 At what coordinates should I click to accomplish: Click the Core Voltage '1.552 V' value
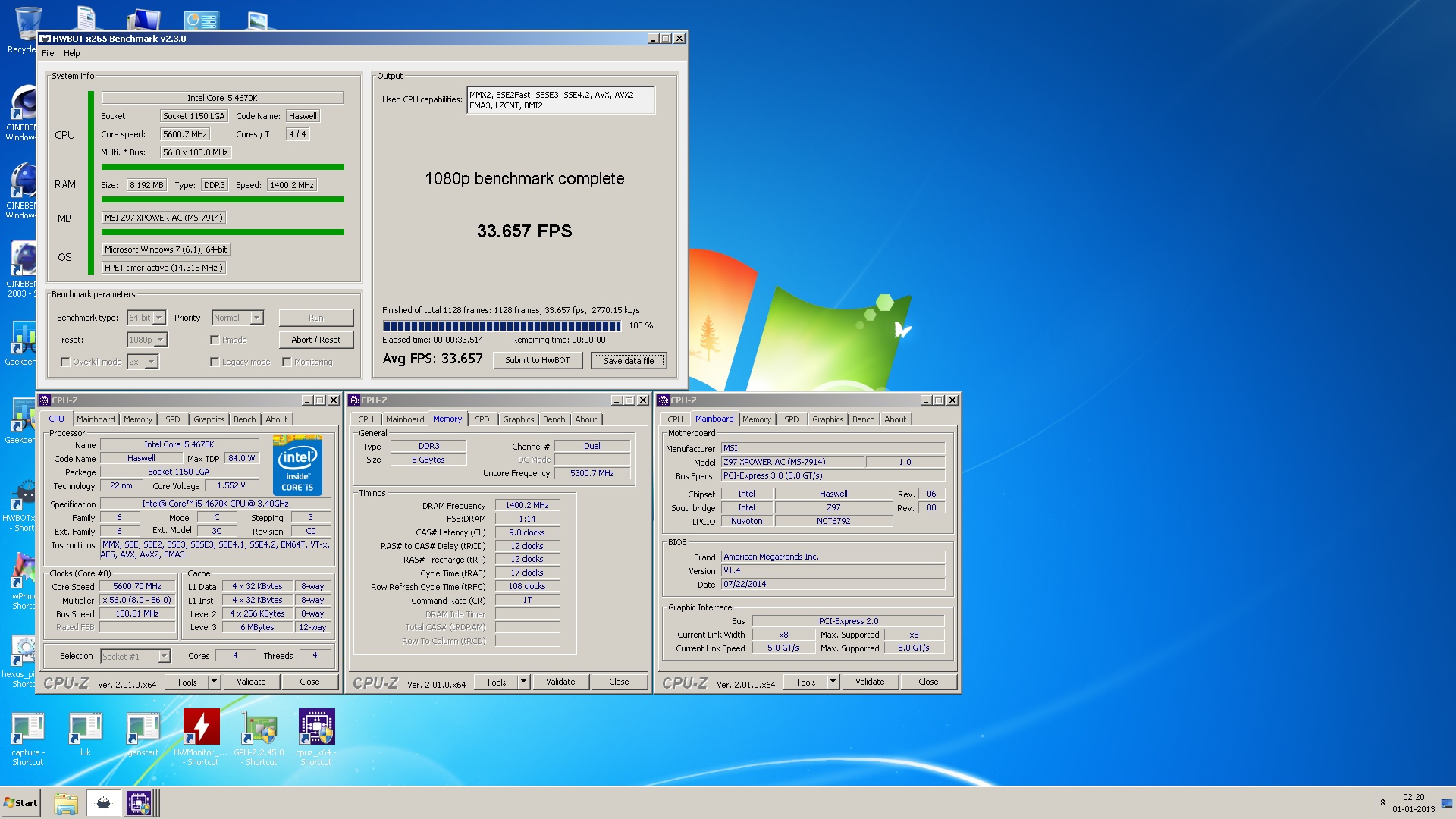[231, 485]
